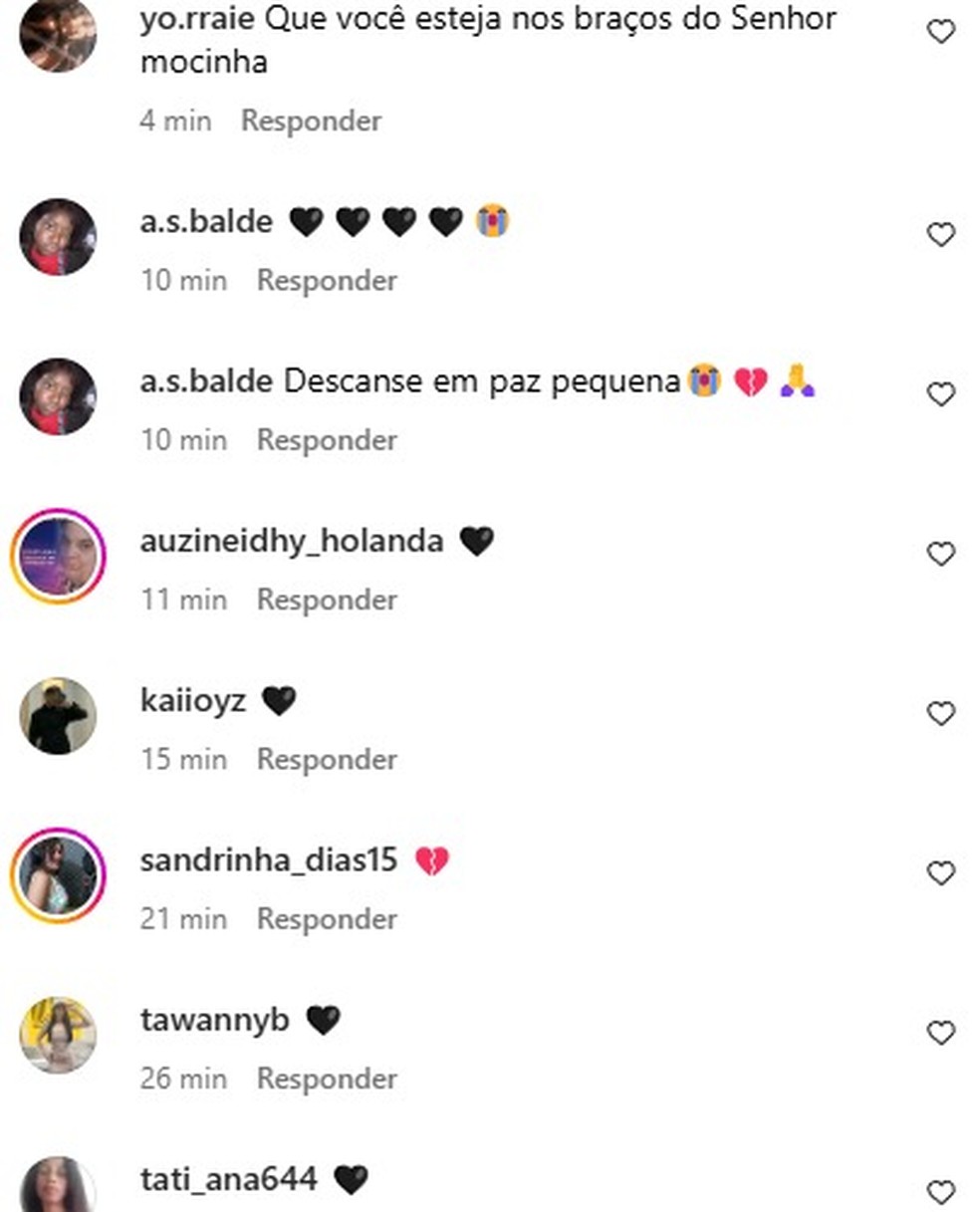
Task: Open kaiioyz's profile via username
Action: click(x=193, y=701)
